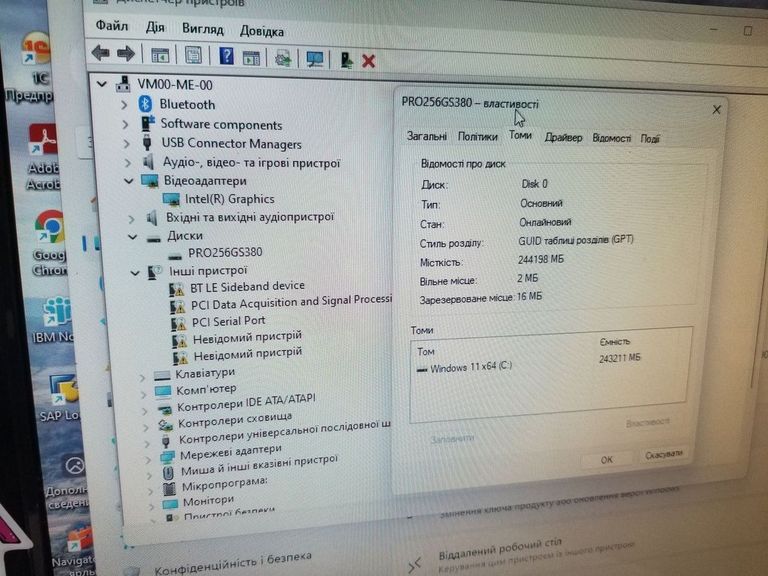Click the red X uninstall device icon
768x576 pixels.
[x=368, y=61]
